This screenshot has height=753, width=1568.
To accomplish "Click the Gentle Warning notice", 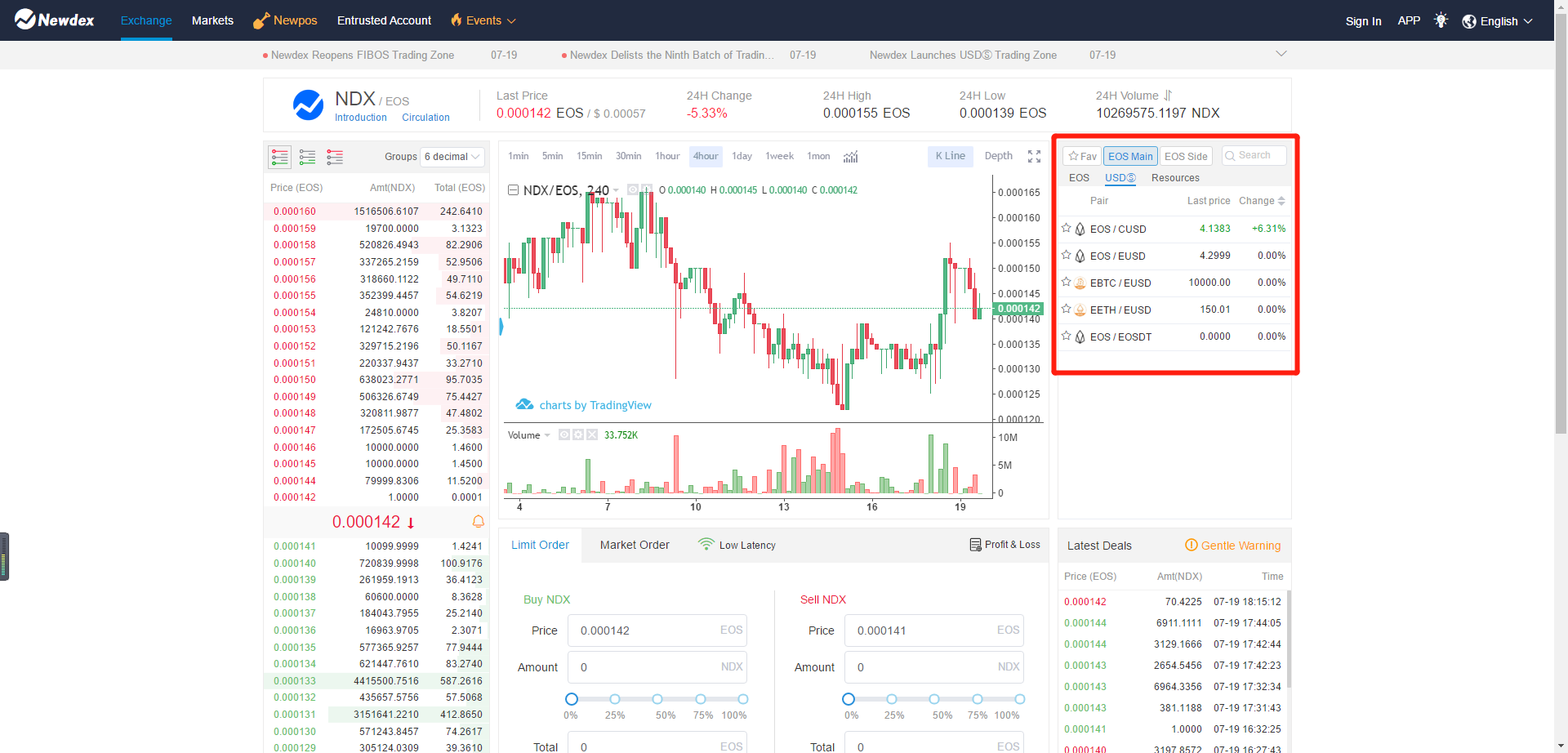I will pyautogui.click(x=1232, y=546).
